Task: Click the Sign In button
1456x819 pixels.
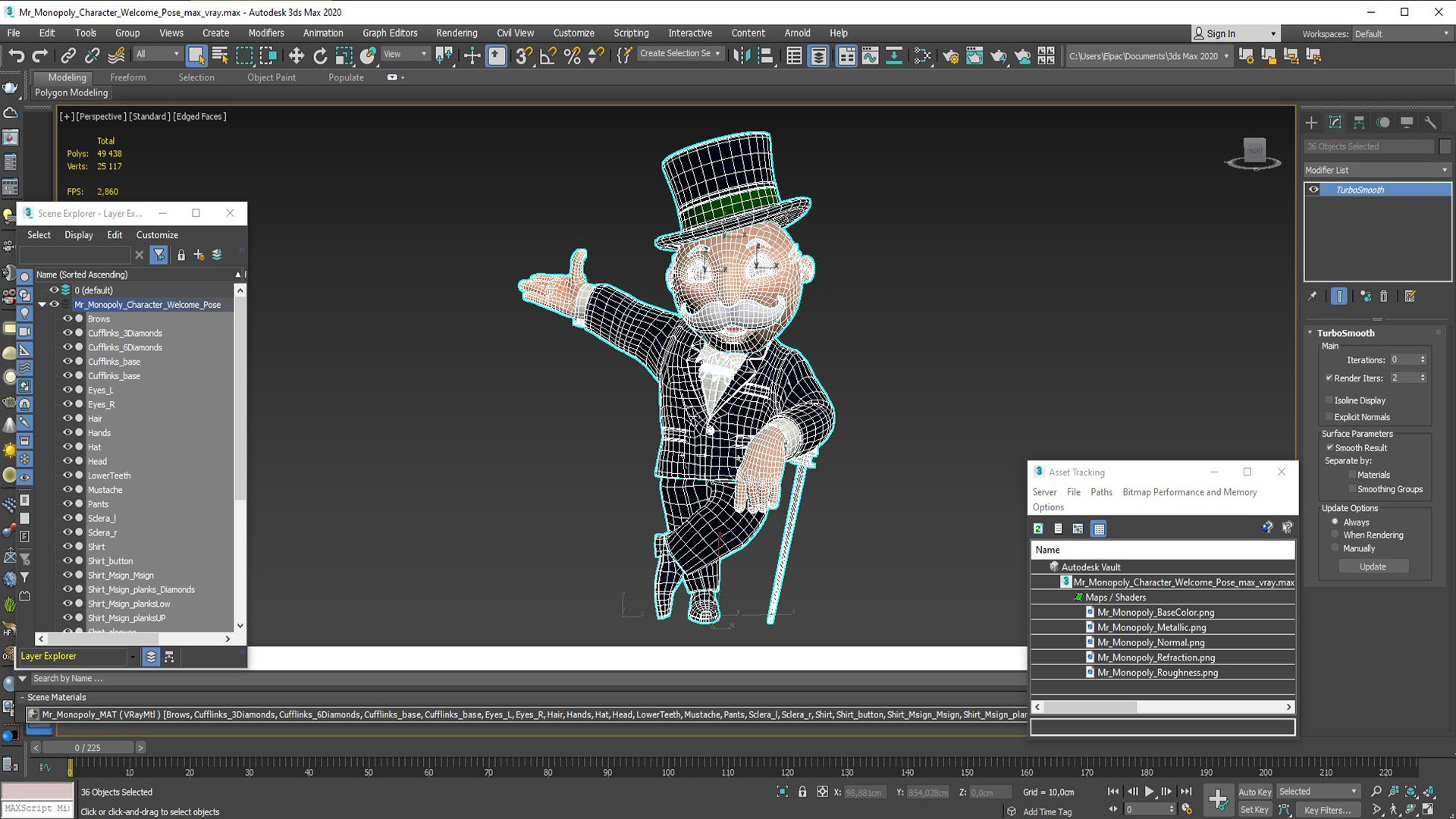Action: click(x=1235, y=33)
